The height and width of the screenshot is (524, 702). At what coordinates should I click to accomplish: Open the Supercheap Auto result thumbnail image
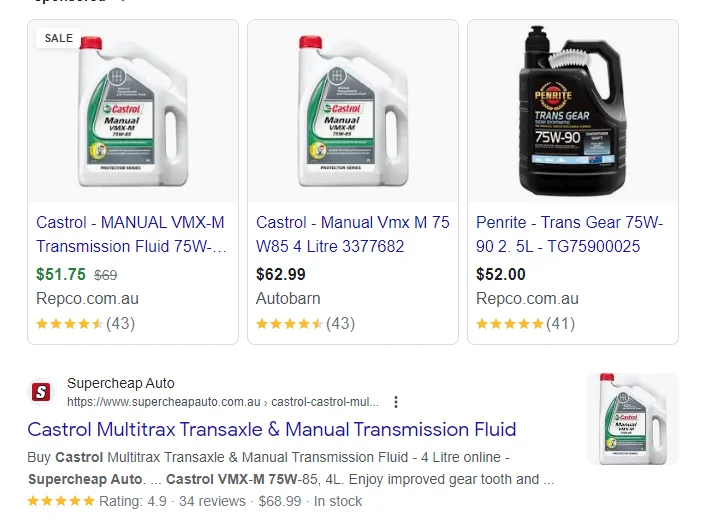coord(633,419)
